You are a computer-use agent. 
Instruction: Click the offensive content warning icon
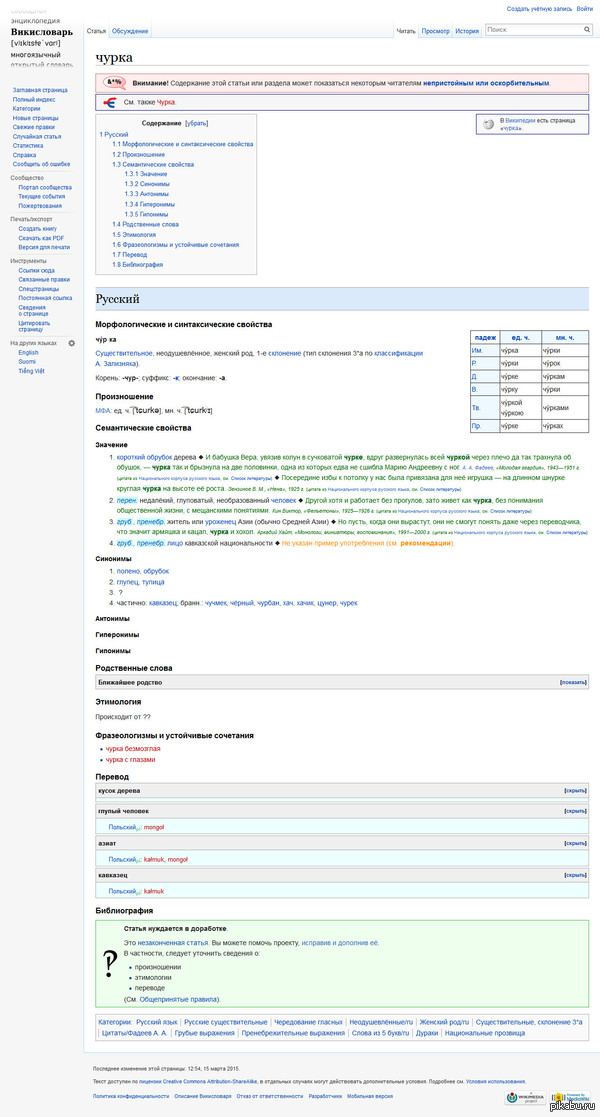click(114, 82)
